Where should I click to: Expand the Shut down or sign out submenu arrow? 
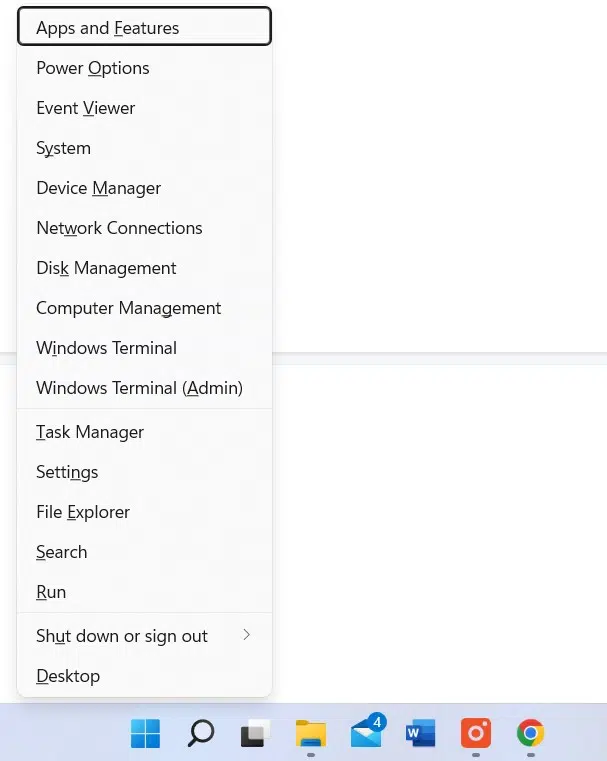pyautogui.click(x=246, y=635)
